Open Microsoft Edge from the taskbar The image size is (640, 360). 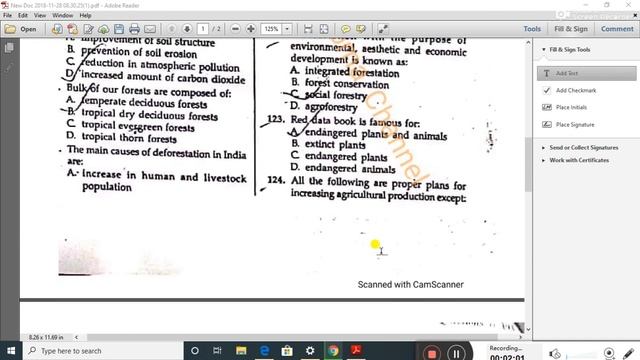(264, 351)
